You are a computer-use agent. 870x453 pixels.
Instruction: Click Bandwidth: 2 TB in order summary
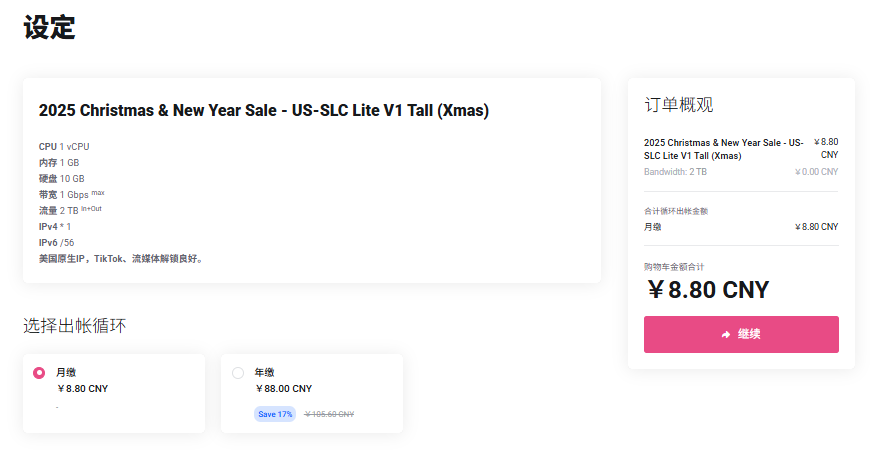point(676,172)
